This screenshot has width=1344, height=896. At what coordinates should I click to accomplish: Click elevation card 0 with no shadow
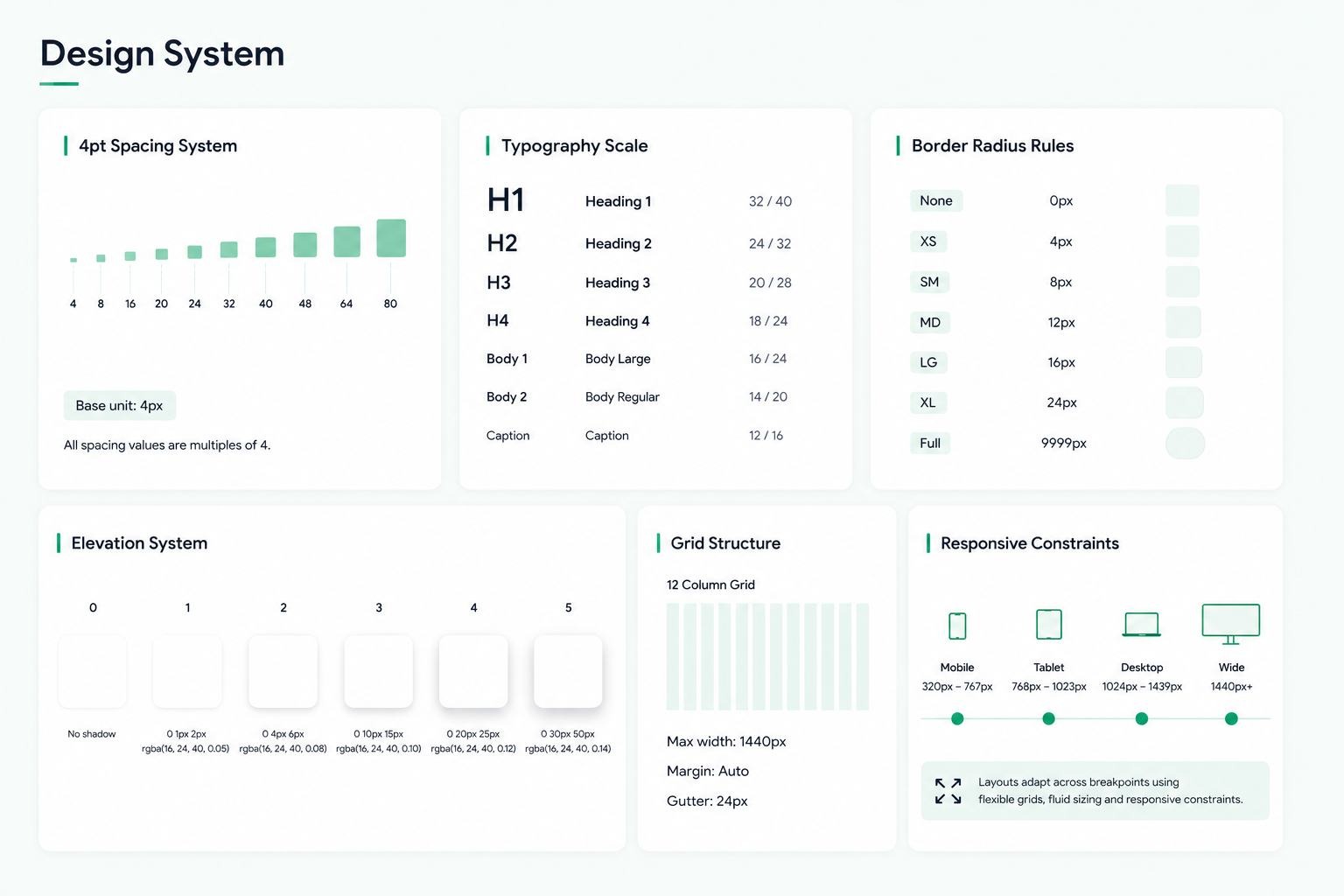93,671
